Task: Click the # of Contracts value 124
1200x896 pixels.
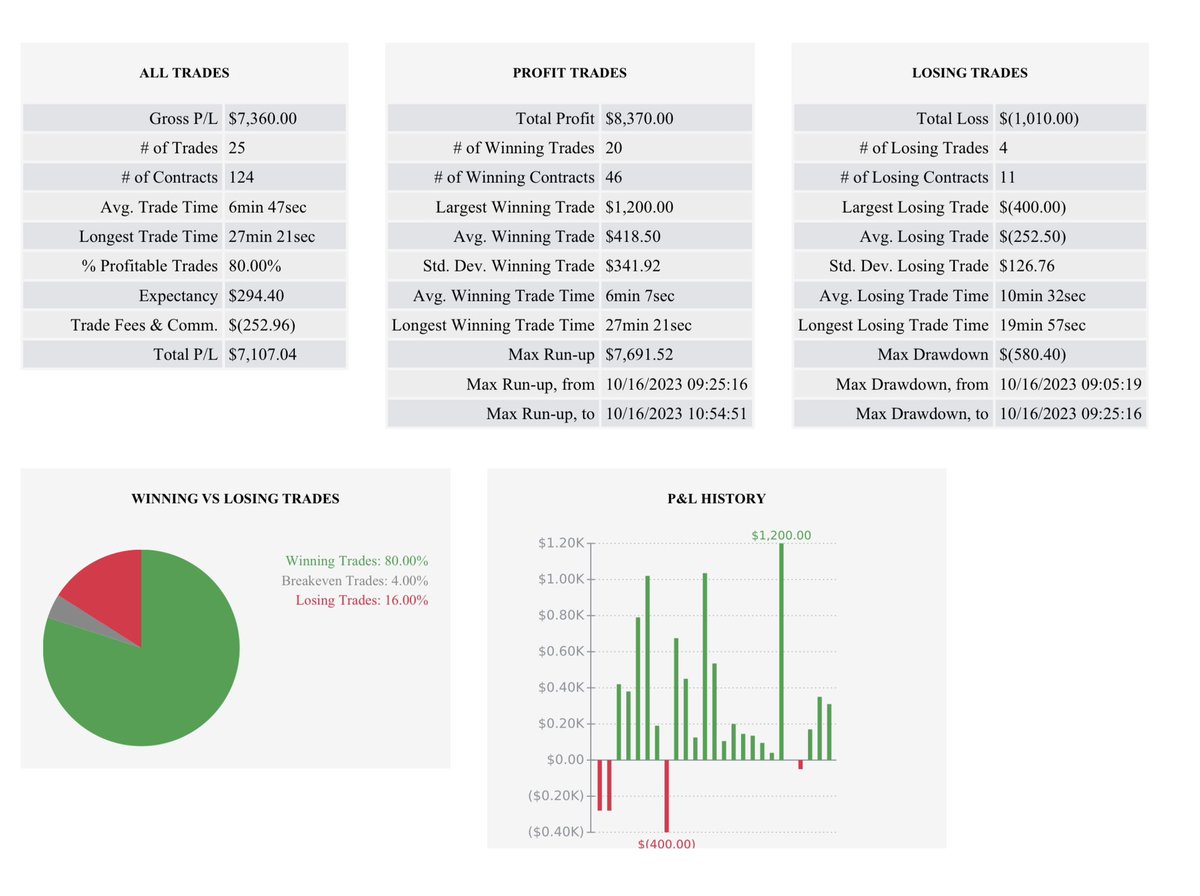Action: 241,177
